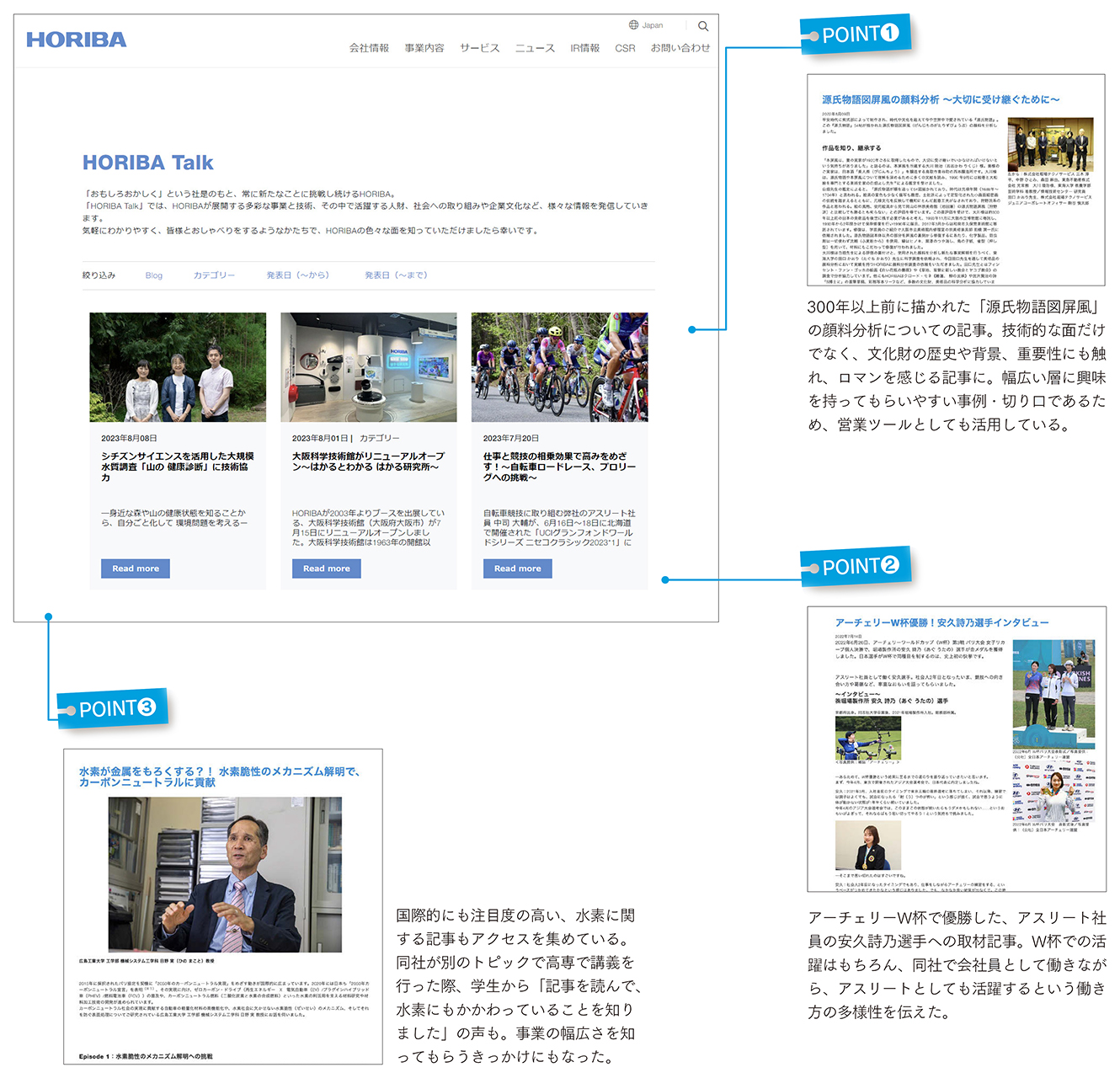
Task: Open the science museum exhibit thumbnail
Action: tap(369, 367)
